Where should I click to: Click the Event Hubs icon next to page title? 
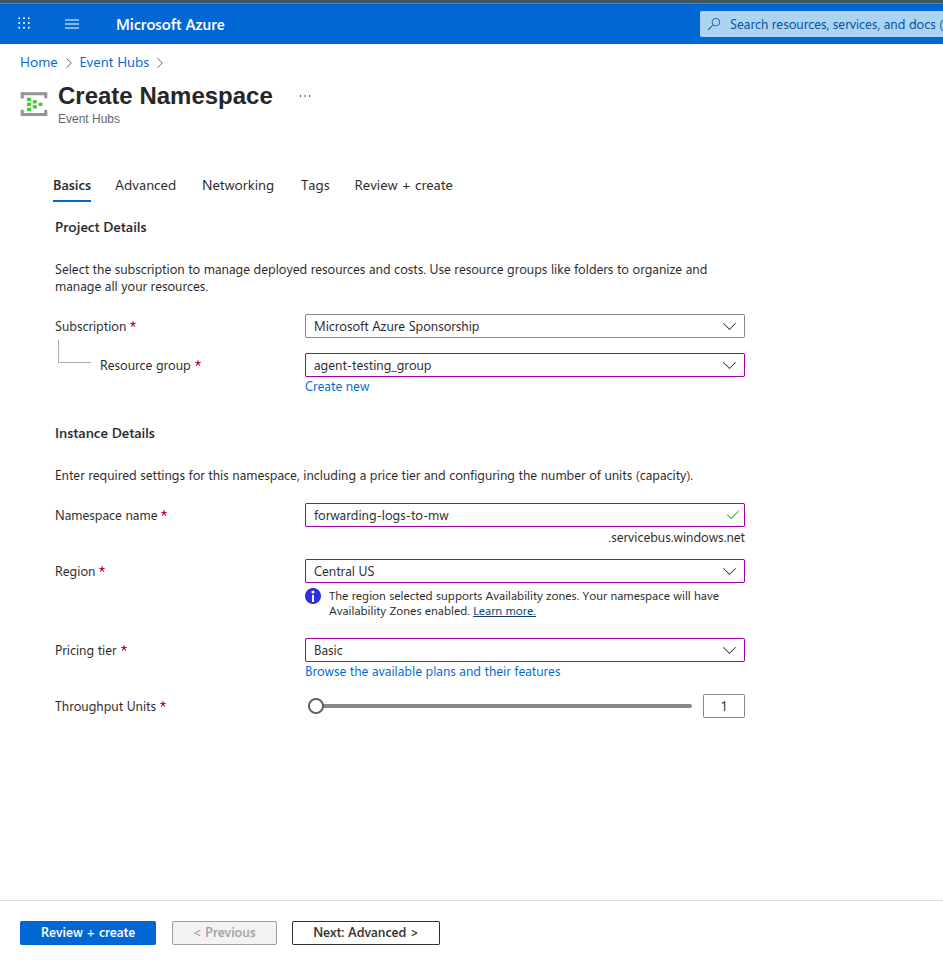tap(33, 103)
